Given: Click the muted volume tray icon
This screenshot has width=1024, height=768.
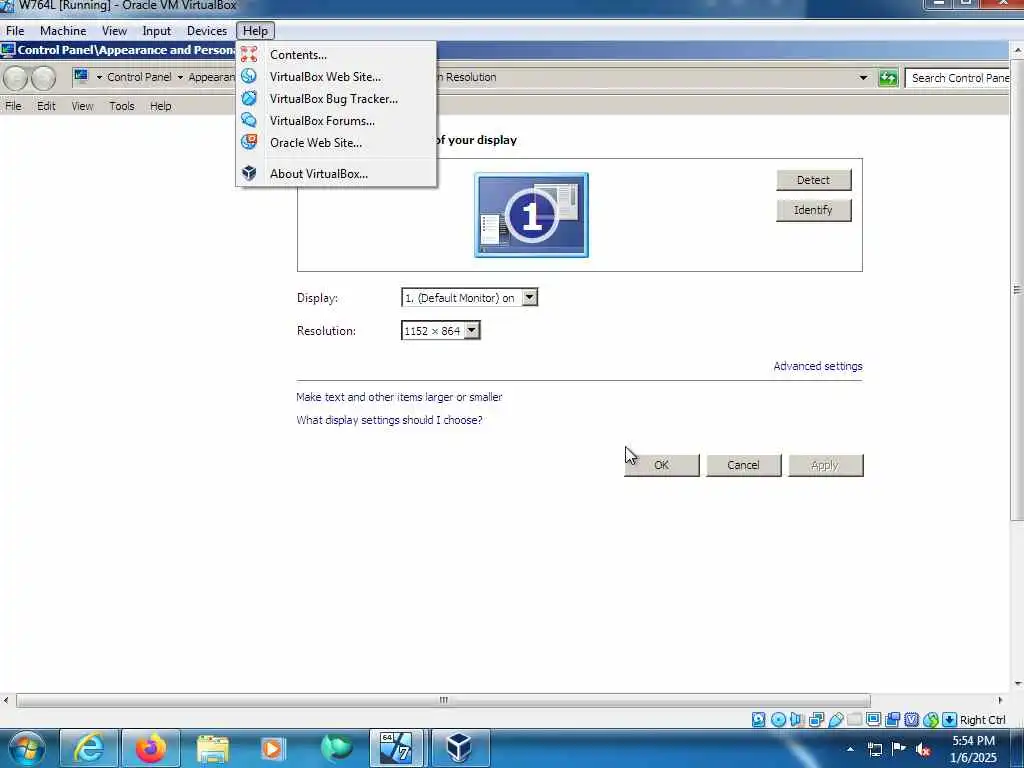Looking at the screenshot, I should click(x=923, y=749).
